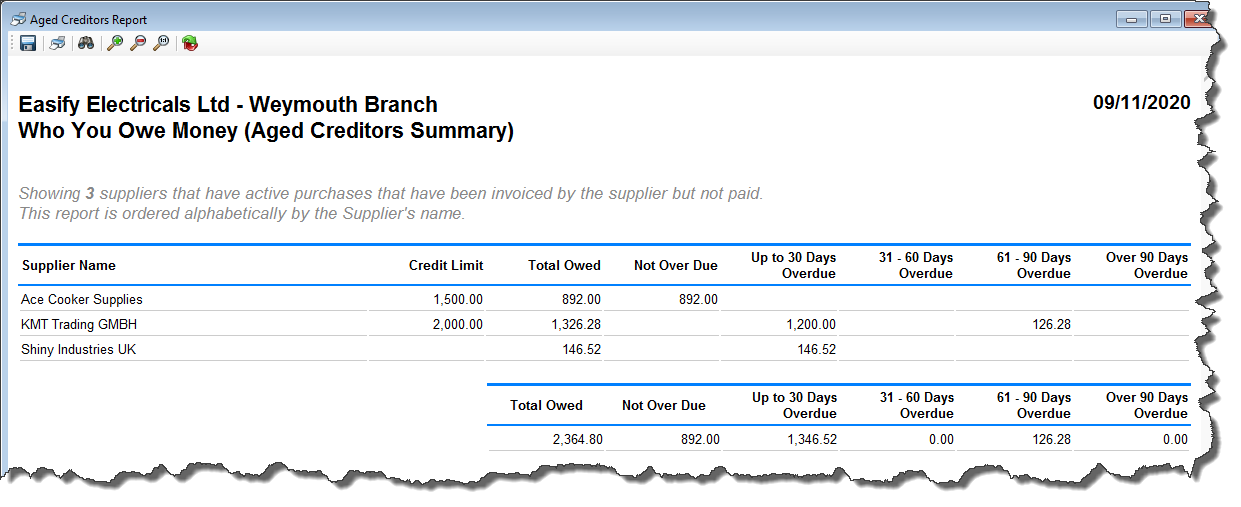Reset zoom with the 1:1 magnifier icon

[x=161, y=43]
